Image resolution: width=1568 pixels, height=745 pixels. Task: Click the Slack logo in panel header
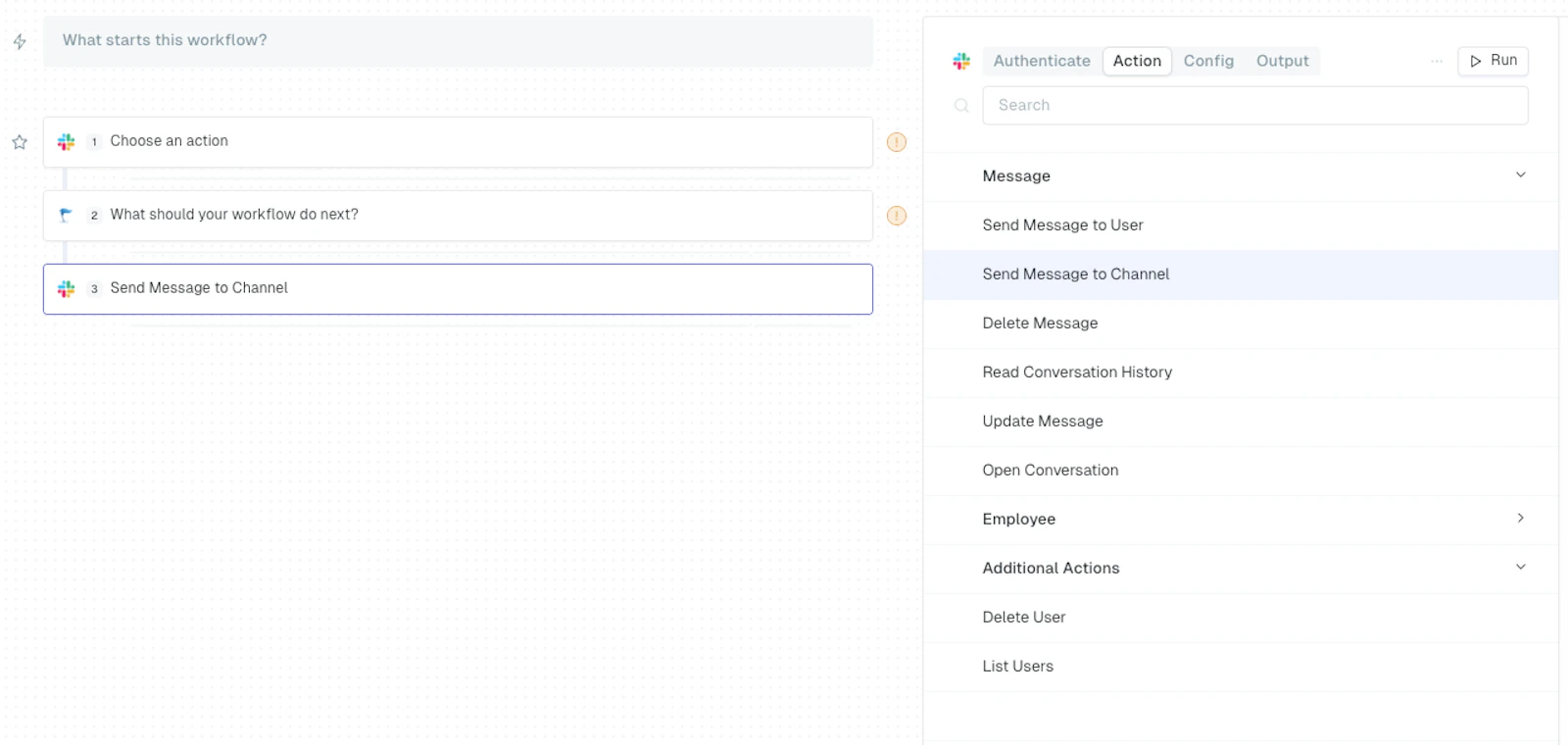[961, 62]
